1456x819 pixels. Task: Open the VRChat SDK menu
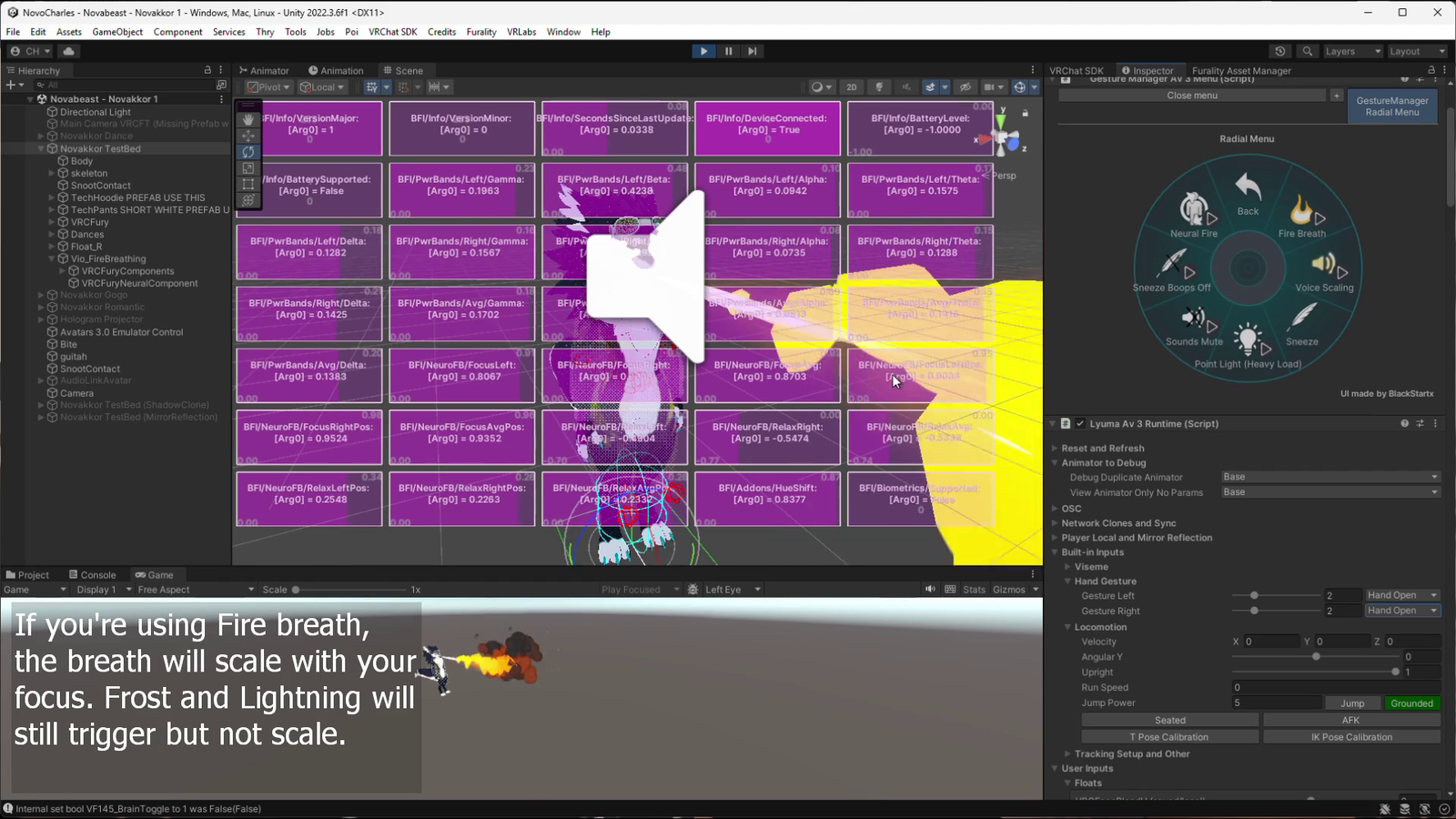(x=392, y=32)
